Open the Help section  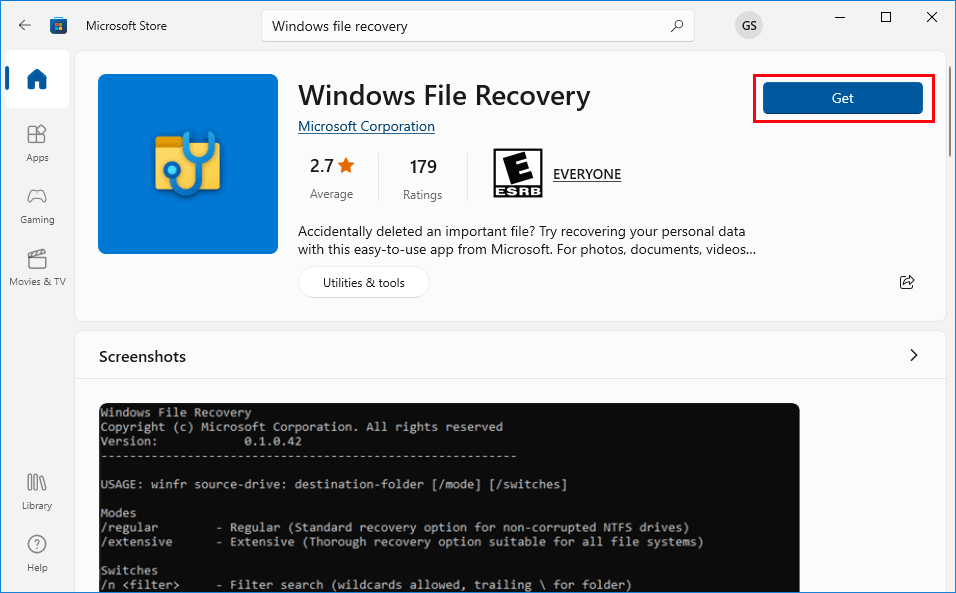pyautogui.click(x=37, y=553)
